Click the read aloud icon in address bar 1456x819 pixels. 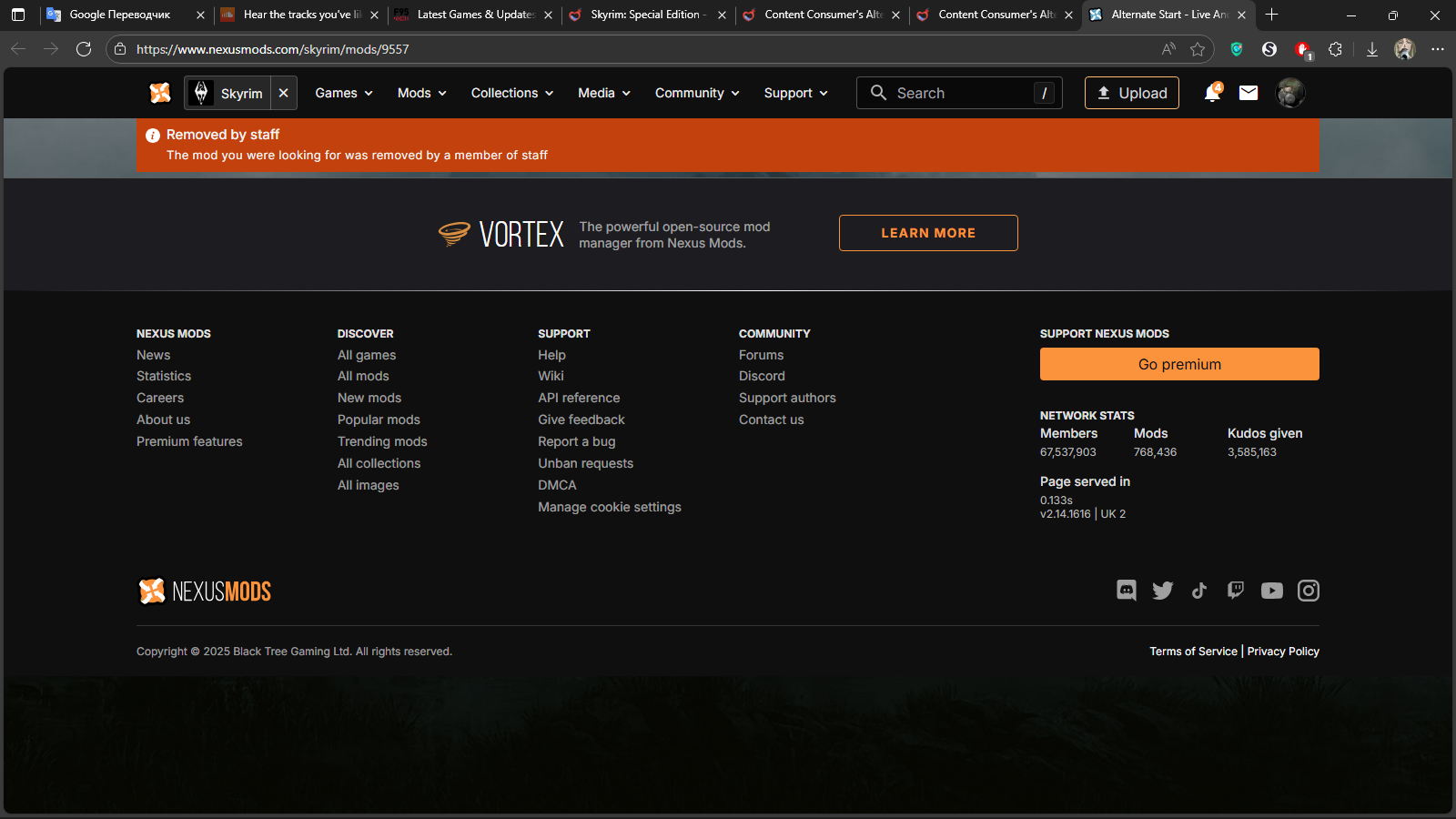(1168, 49)
